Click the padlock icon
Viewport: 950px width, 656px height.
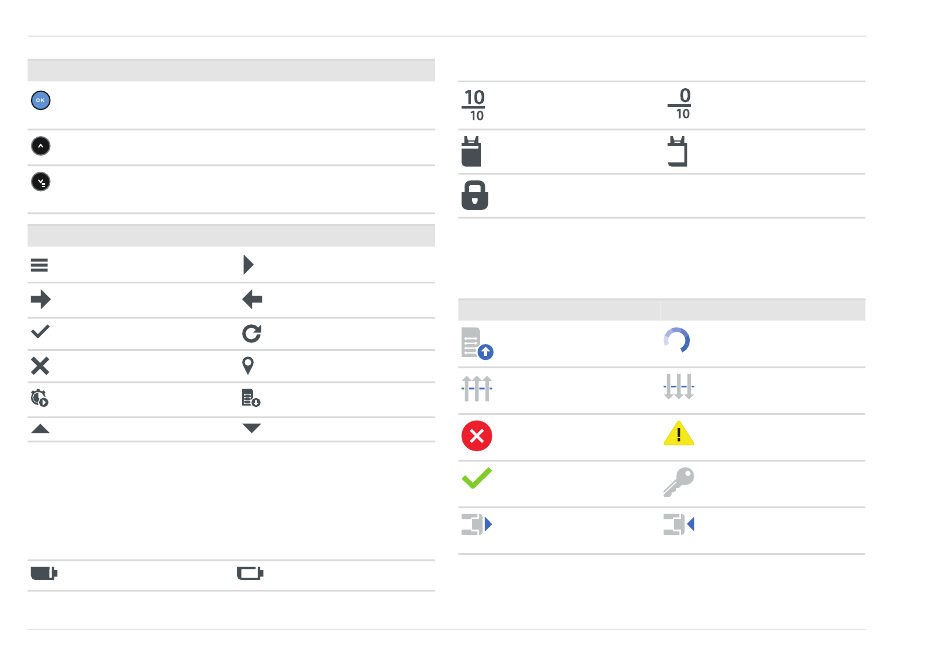pos(474,196)
